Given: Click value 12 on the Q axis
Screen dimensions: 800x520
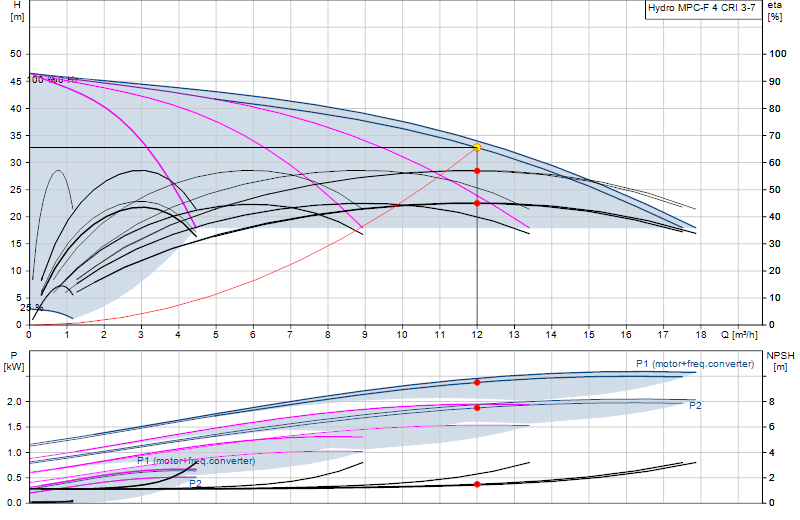Looking at the screenshot, I should (477, 335).
